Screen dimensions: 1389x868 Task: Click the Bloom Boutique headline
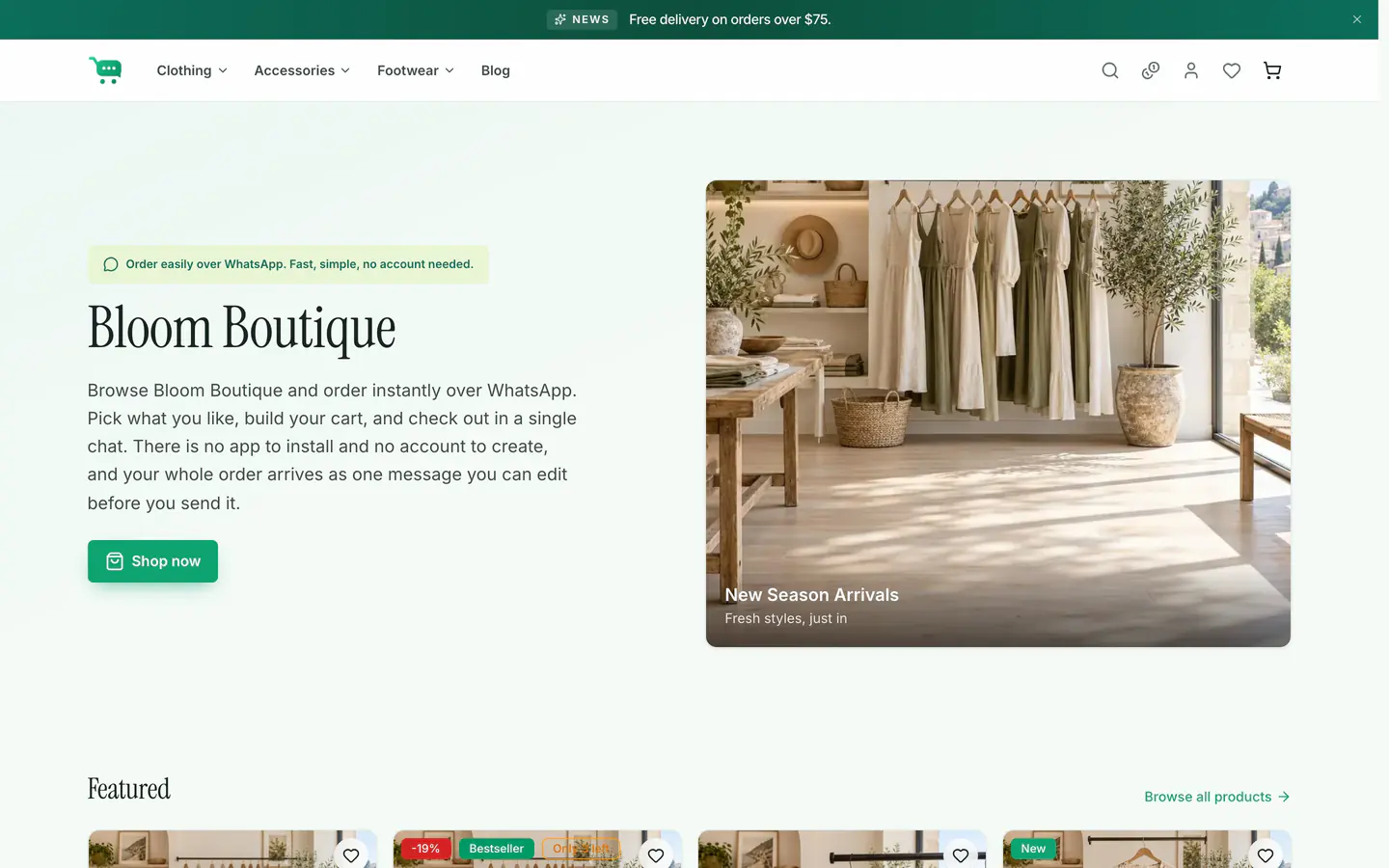coord(242,328)
